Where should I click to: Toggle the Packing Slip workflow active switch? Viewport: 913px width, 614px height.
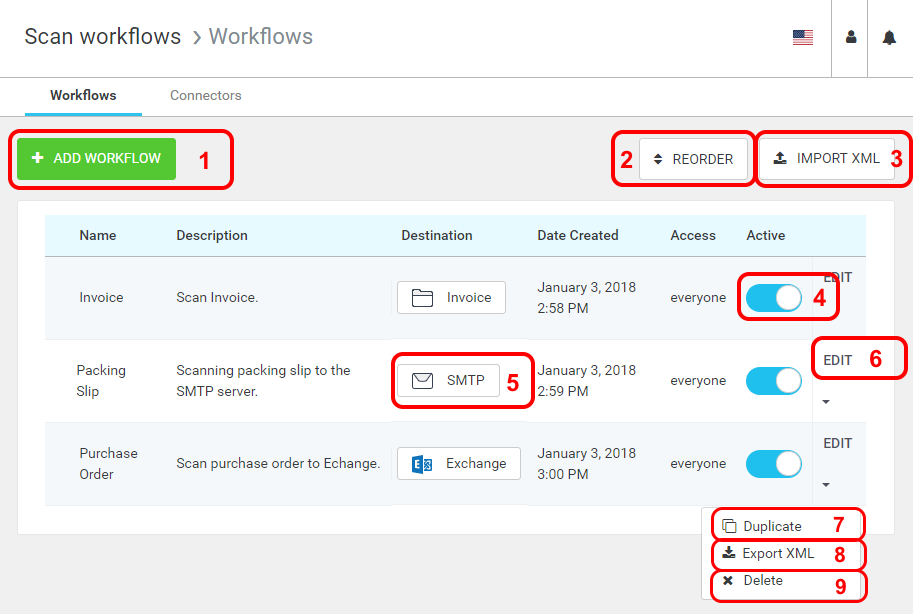773,381
